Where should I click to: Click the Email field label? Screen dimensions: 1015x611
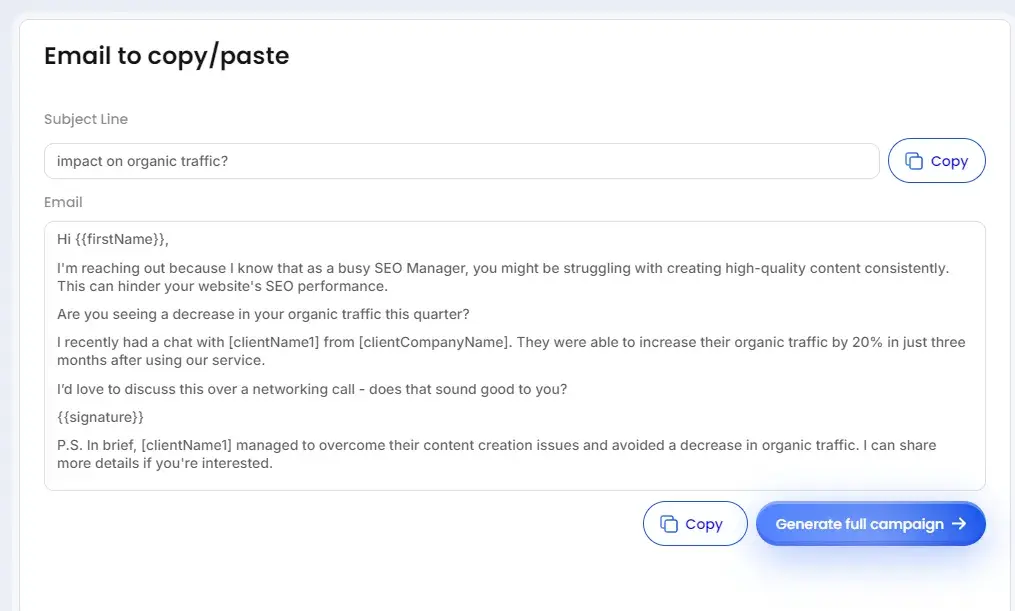[63, 202]
